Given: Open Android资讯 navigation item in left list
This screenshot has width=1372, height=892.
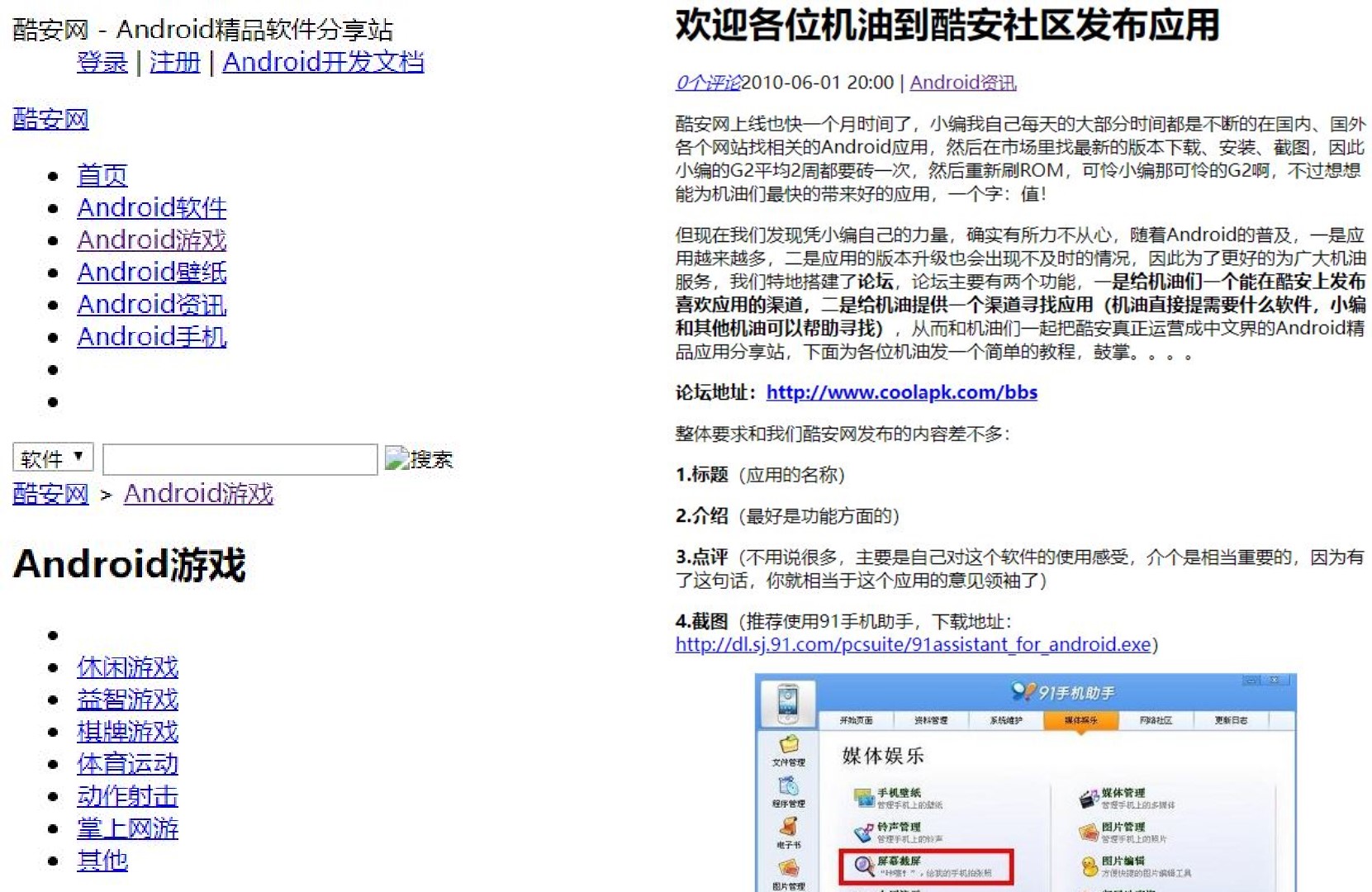Looking at the screenshot, I should [152, 304].
